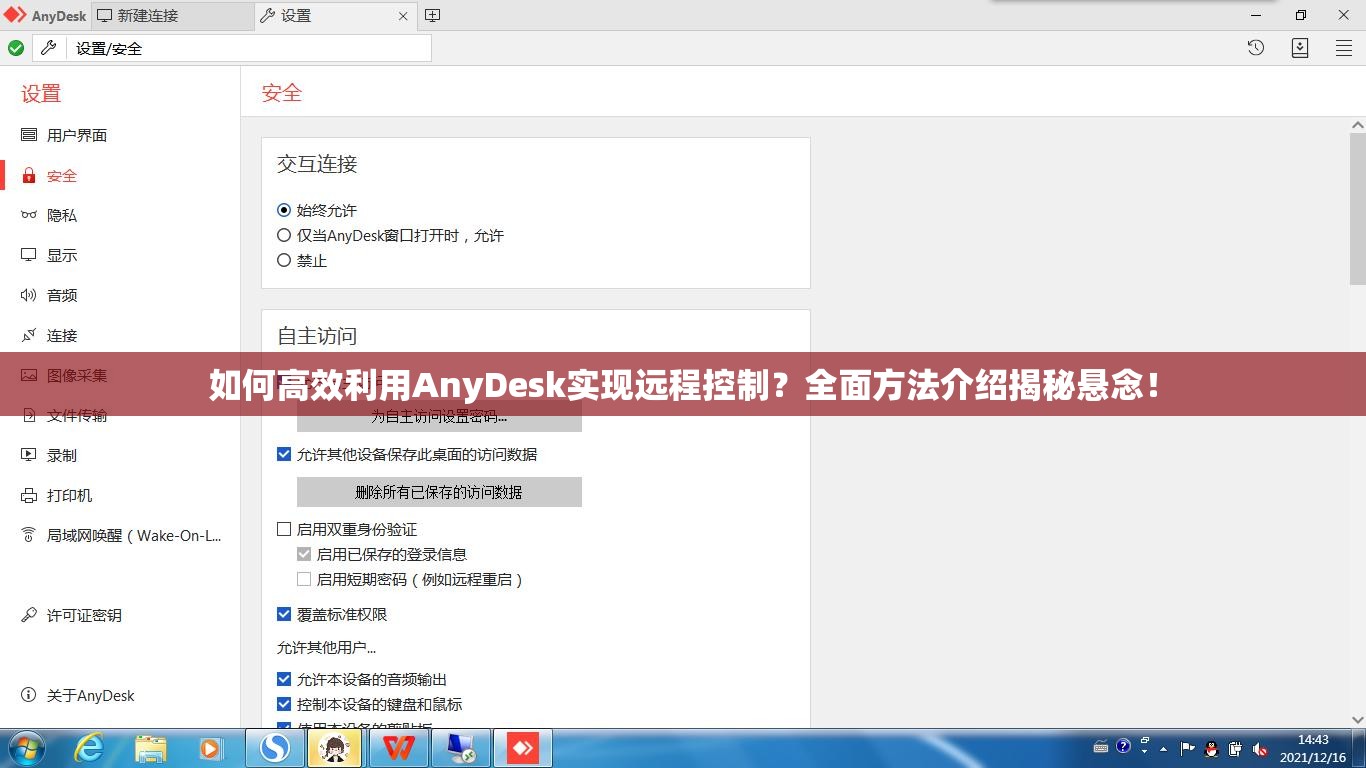This screenshot has height=768, width=1366.
Task: Open AnyDesk icon in the Windows taskbar
Action: tap(522, 747)
